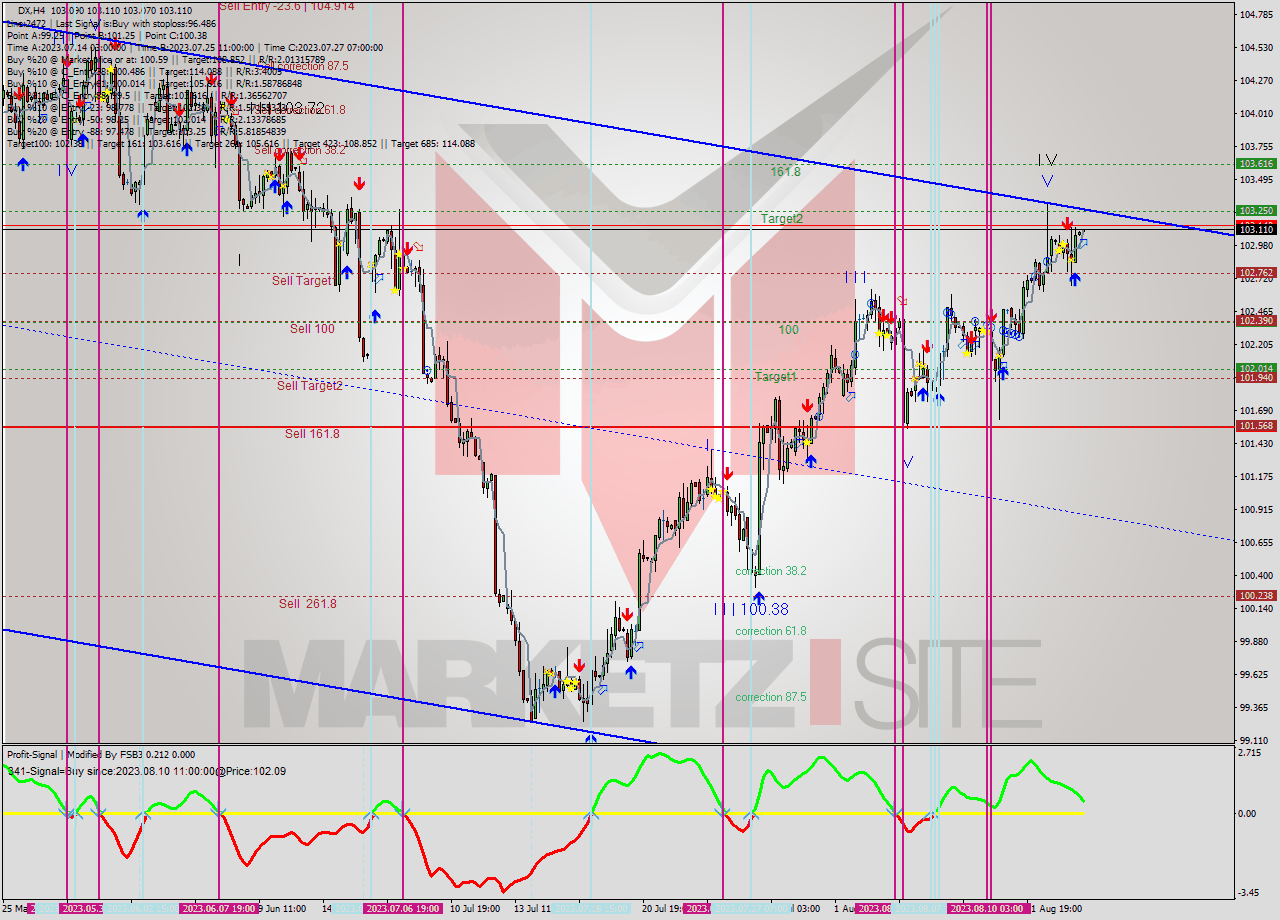Click the -3.45 indicator scale value

pyautogui.click(x=1251, y=892)
